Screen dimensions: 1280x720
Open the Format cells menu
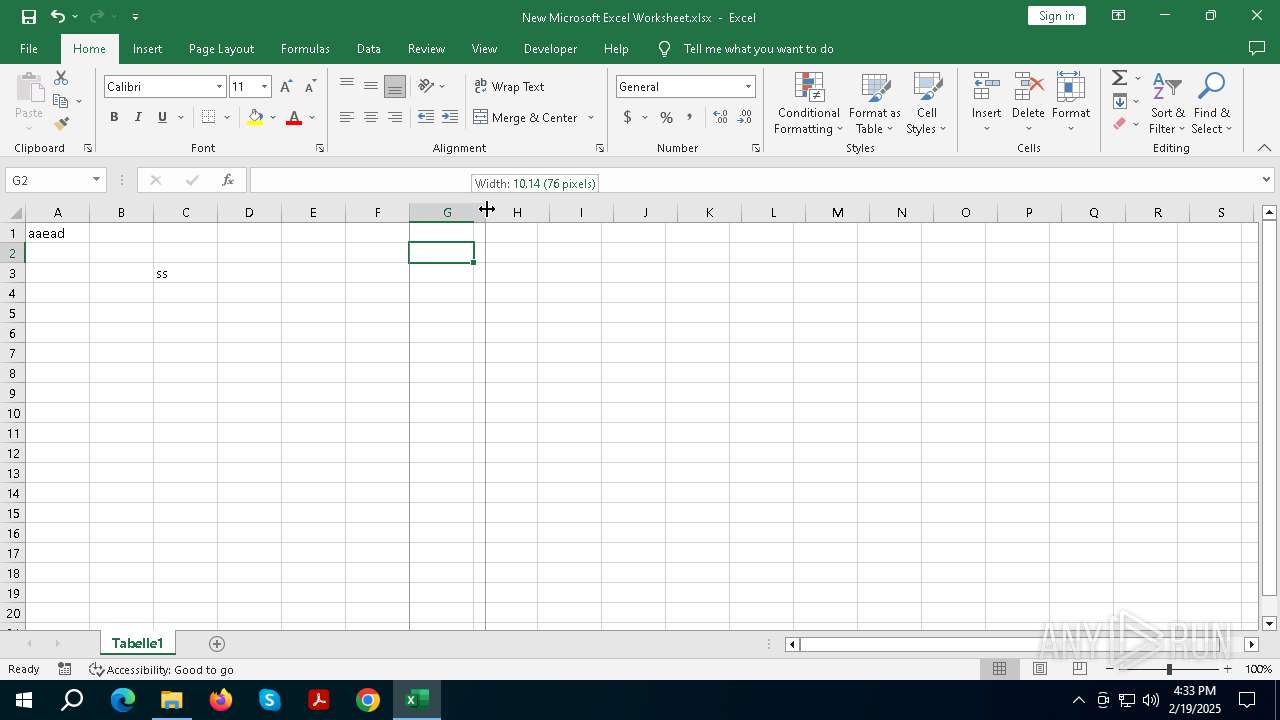tap(1071, 103)
